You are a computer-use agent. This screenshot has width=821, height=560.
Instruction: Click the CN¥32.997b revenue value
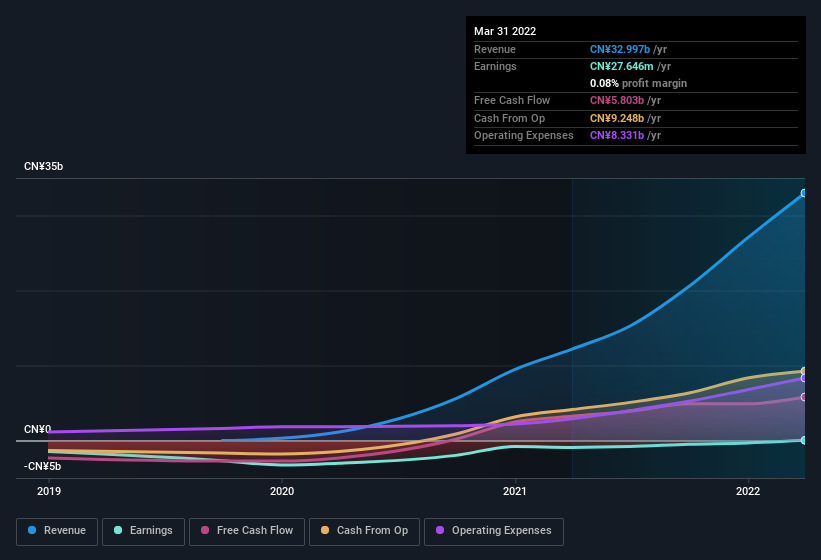(620, 49)
